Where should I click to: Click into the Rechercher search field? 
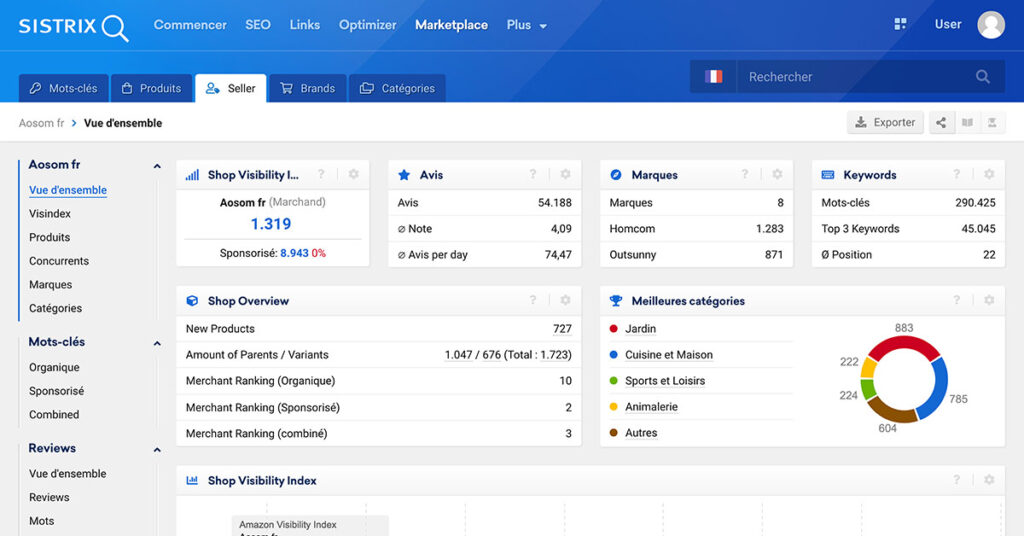(x=850, y=77)
